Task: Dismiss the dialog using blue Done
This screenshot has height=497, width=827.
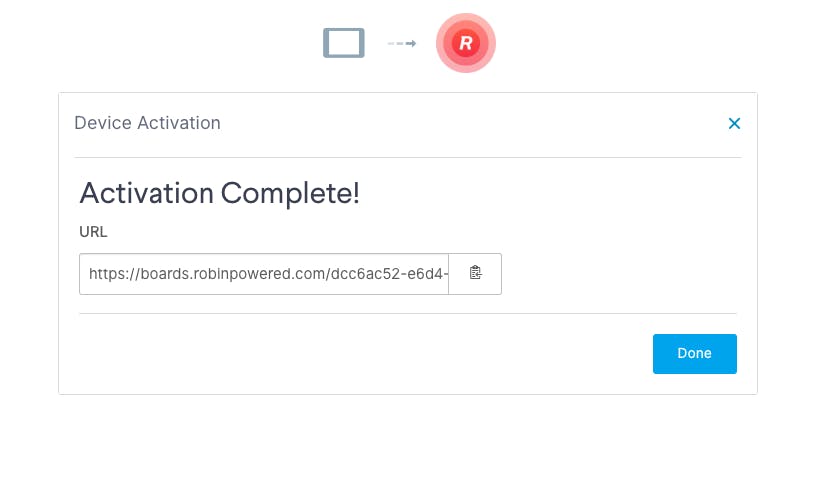Action: pyautogui.click(x=695, y=353)
